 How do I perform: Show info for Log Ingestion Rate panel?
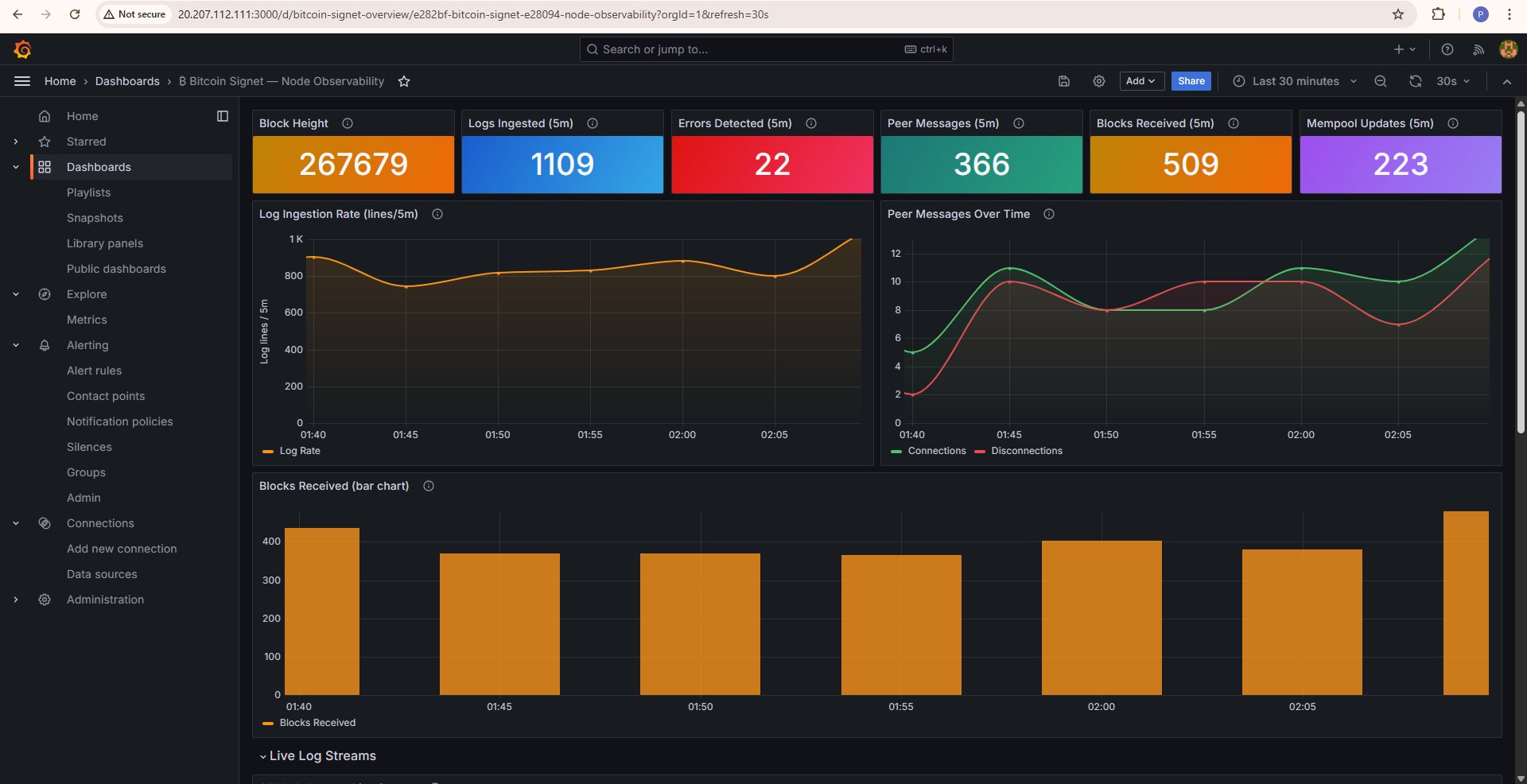click(x=437, y=214)
